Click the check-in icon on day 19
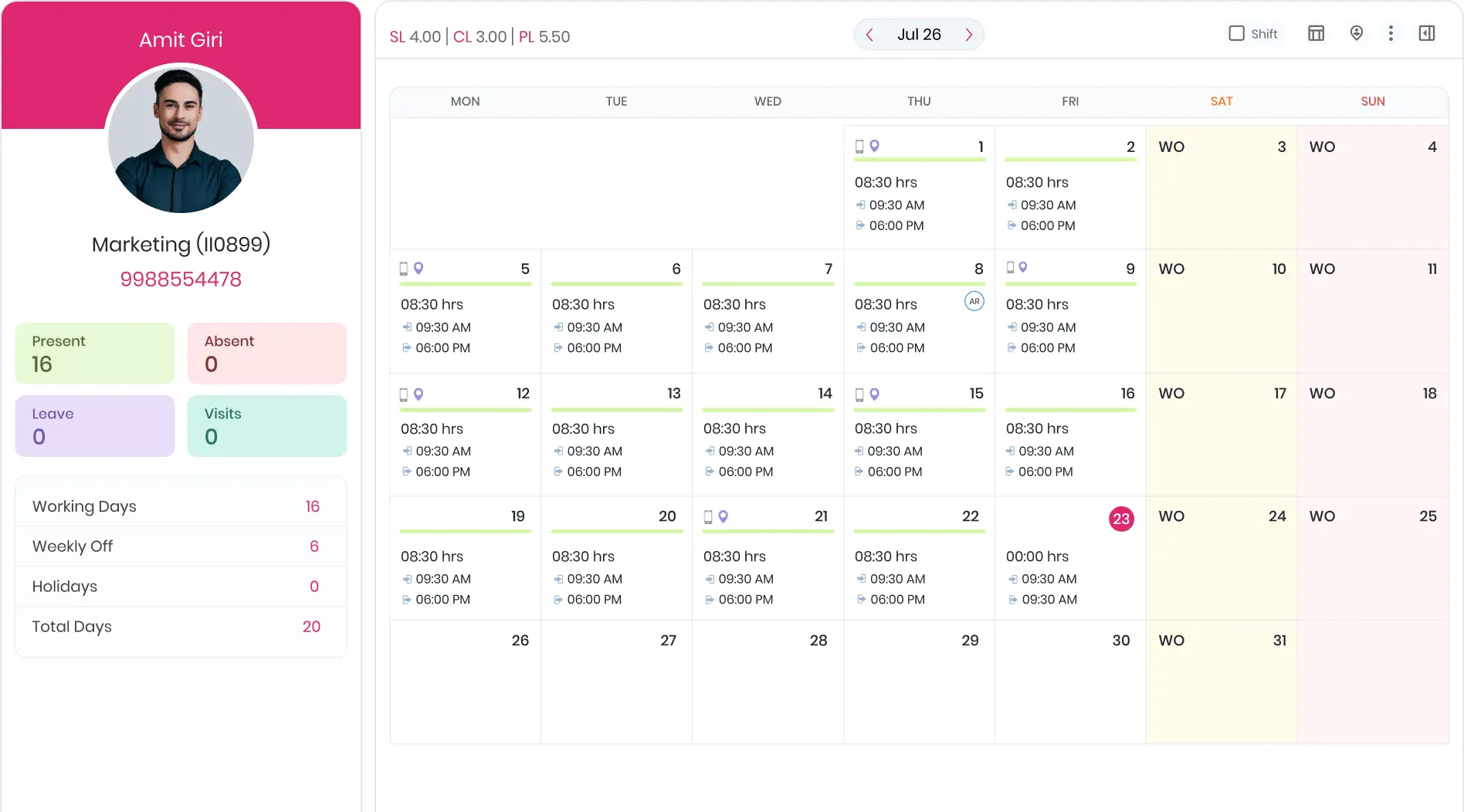The width and height of the screenshot is (1464, 812). click(407, 579)
